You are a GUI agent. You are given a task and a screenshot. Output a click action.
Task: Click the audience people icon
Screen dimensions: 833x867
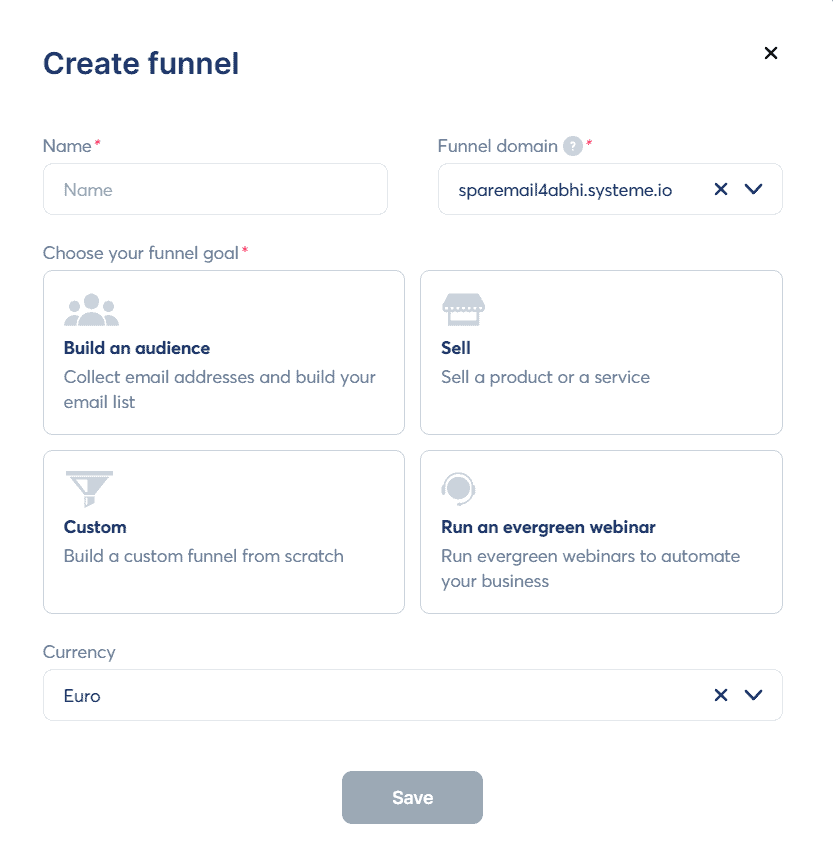(91, 310)
